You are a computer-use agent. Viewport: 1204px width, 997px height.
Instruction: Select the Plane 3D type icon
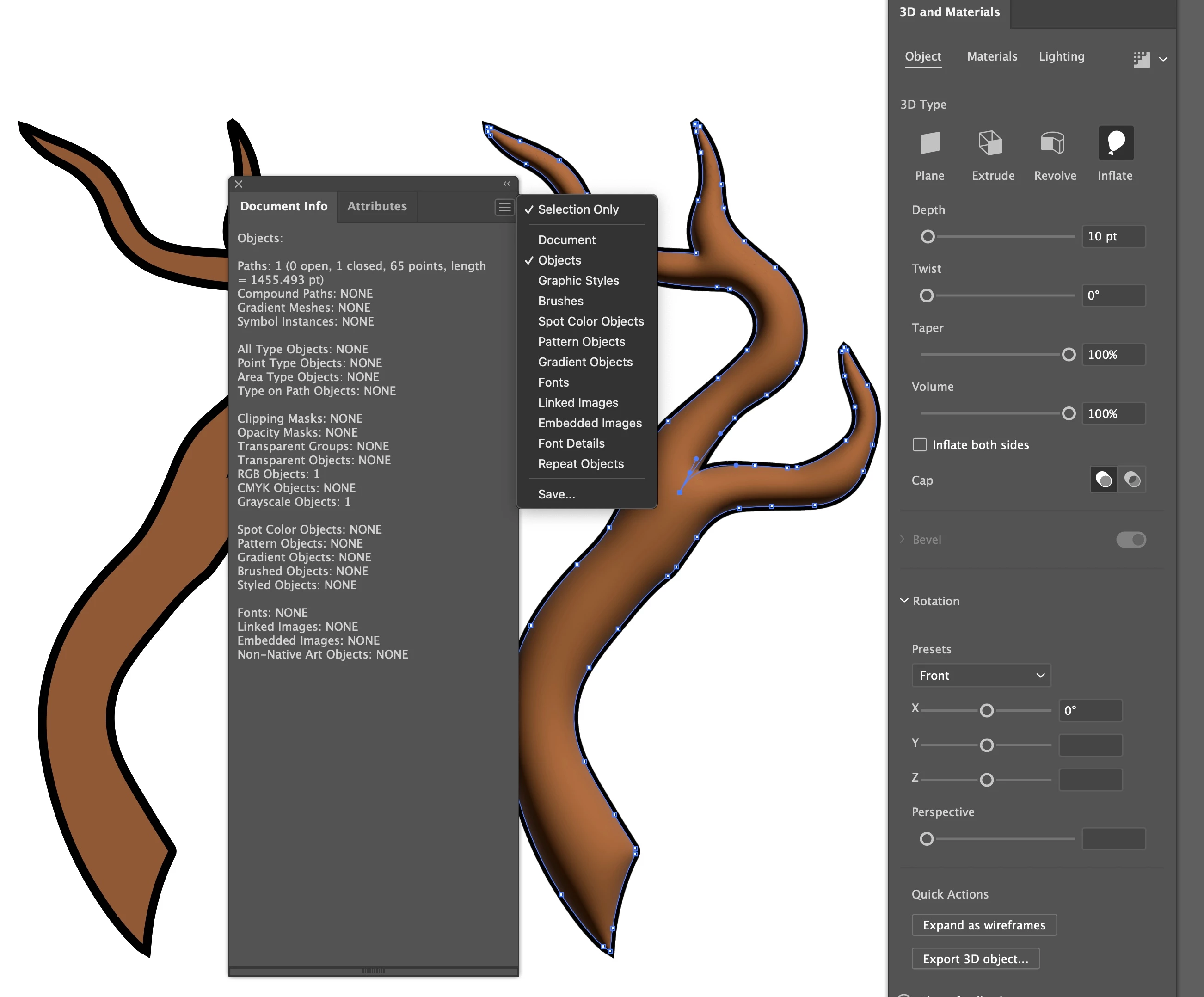(x=929, y=143)
